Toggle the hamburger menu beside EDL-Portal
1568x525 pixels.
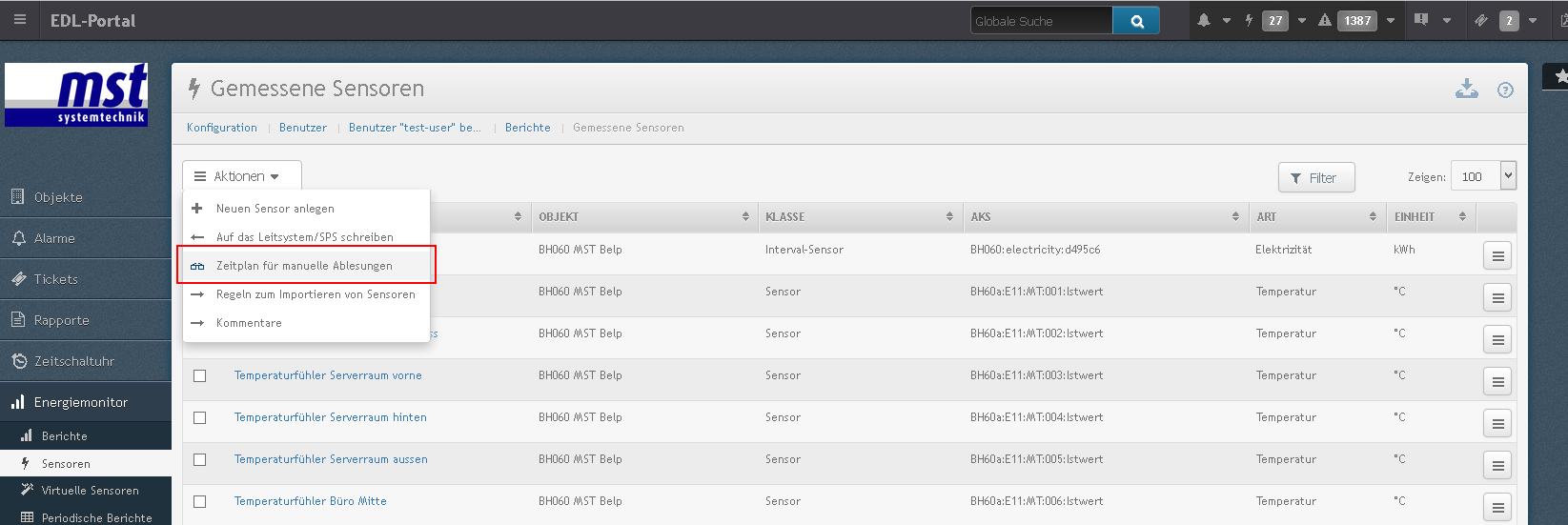(19, 20)
